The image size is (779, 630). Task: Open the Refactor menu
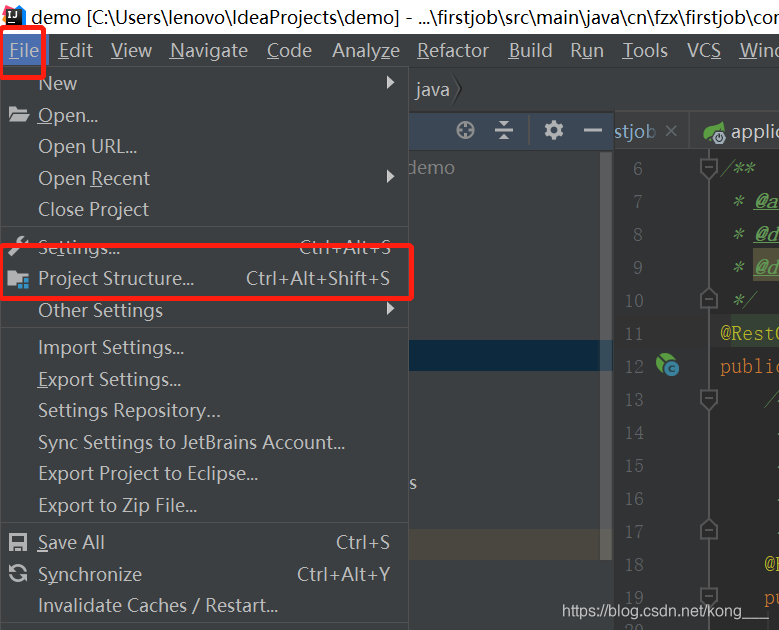tap(453, 51)
